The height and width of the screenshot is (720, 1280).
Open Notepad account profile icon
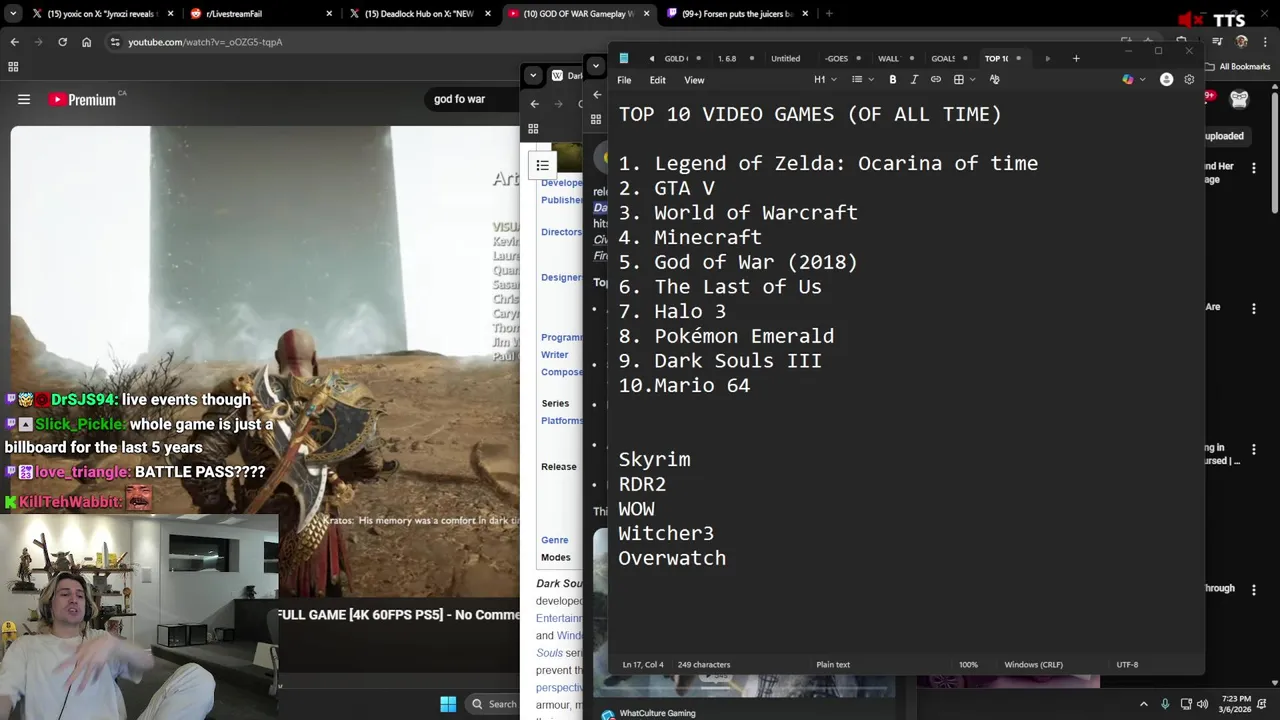tap(1166, 79)
